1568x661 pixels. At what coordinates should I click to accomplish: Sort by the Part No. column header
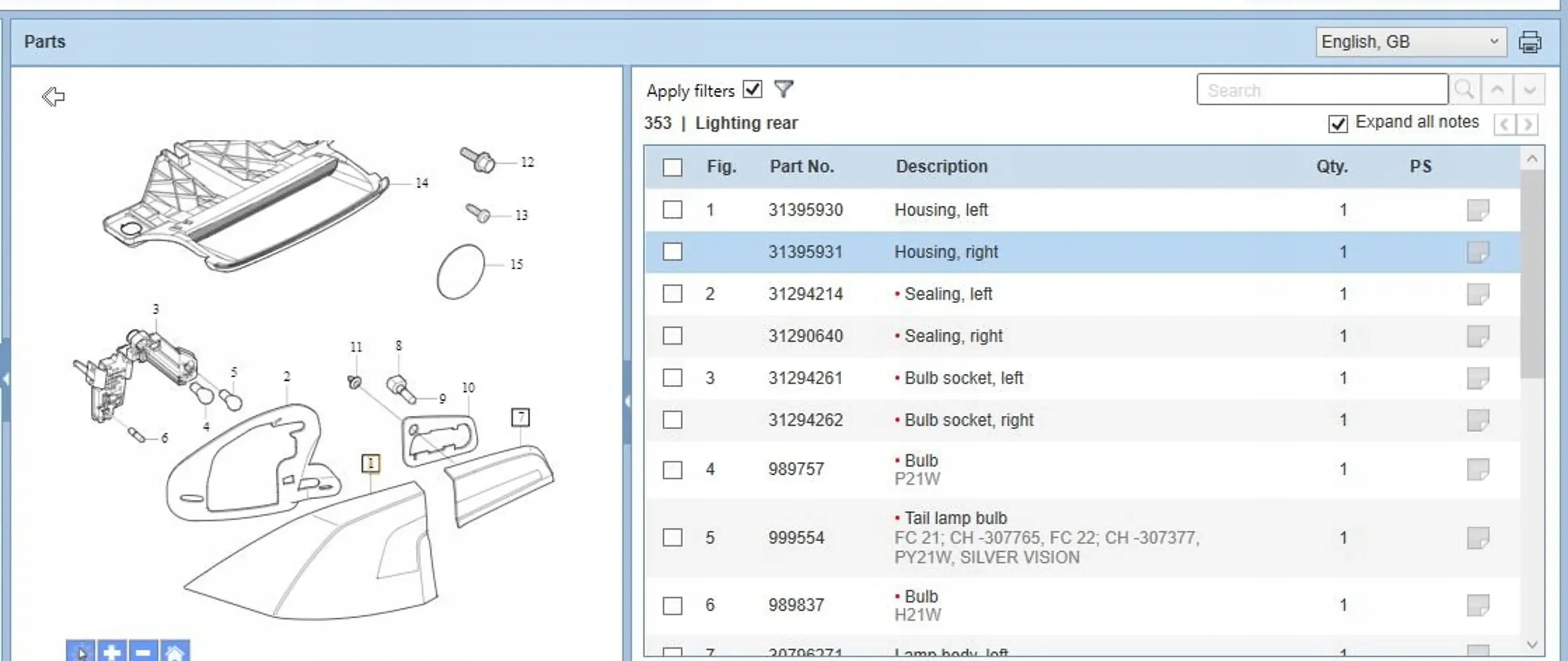pyautogui.click(x=802, y=167)
